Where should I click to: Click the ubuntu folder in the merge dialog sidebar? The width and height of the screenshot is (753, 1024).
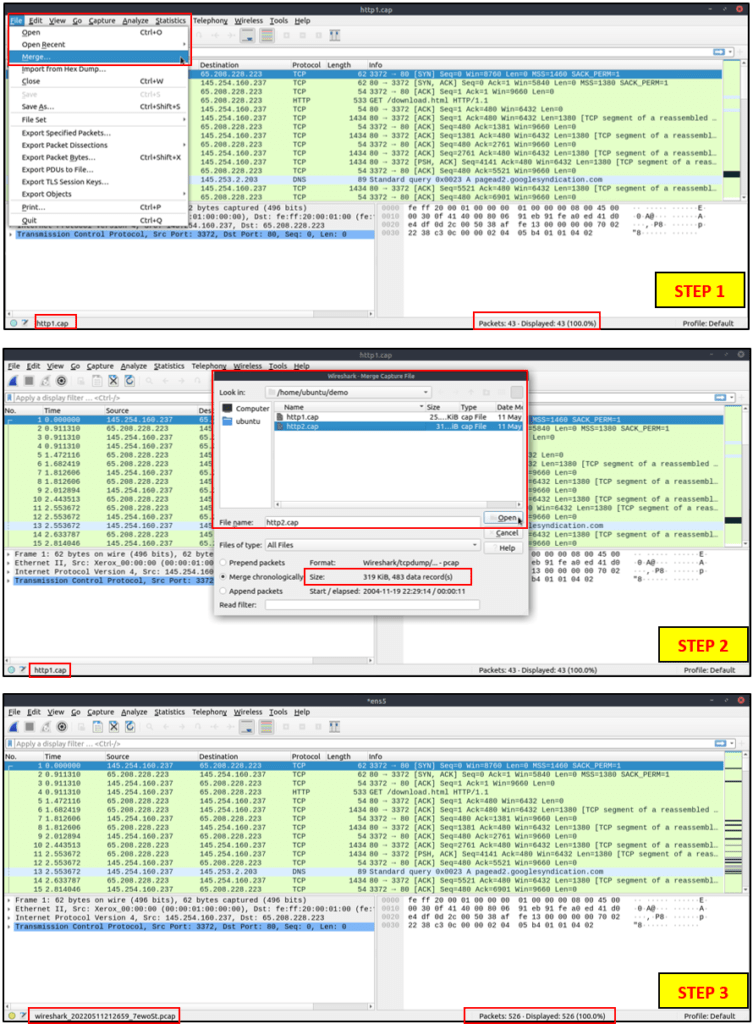(x=242, y=421)
